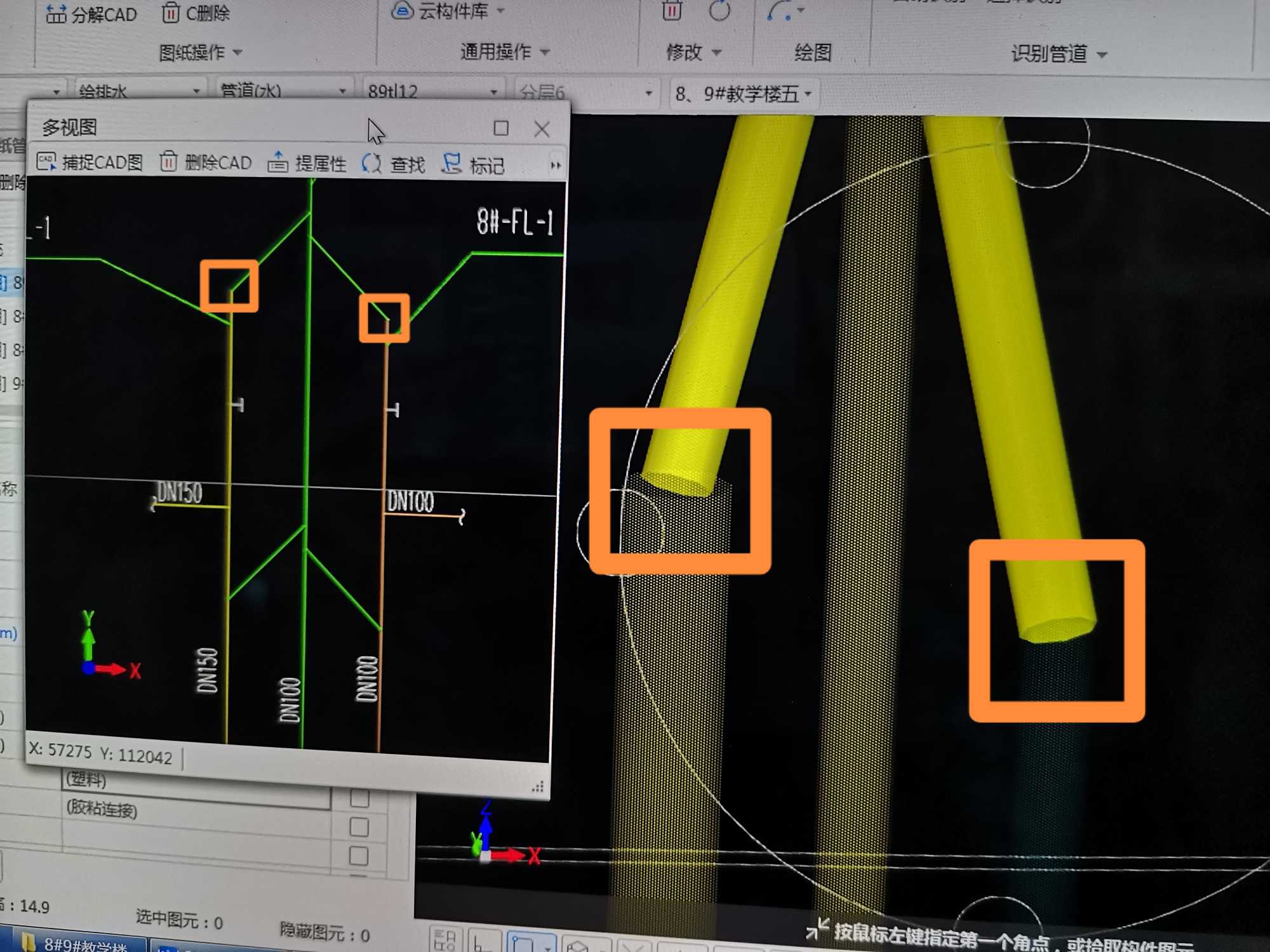Image resolution: width=1270 pixels, height=952 pixels.
Task: Click 捕捉CAD图 in the 多视图 window
Action: 90,162
